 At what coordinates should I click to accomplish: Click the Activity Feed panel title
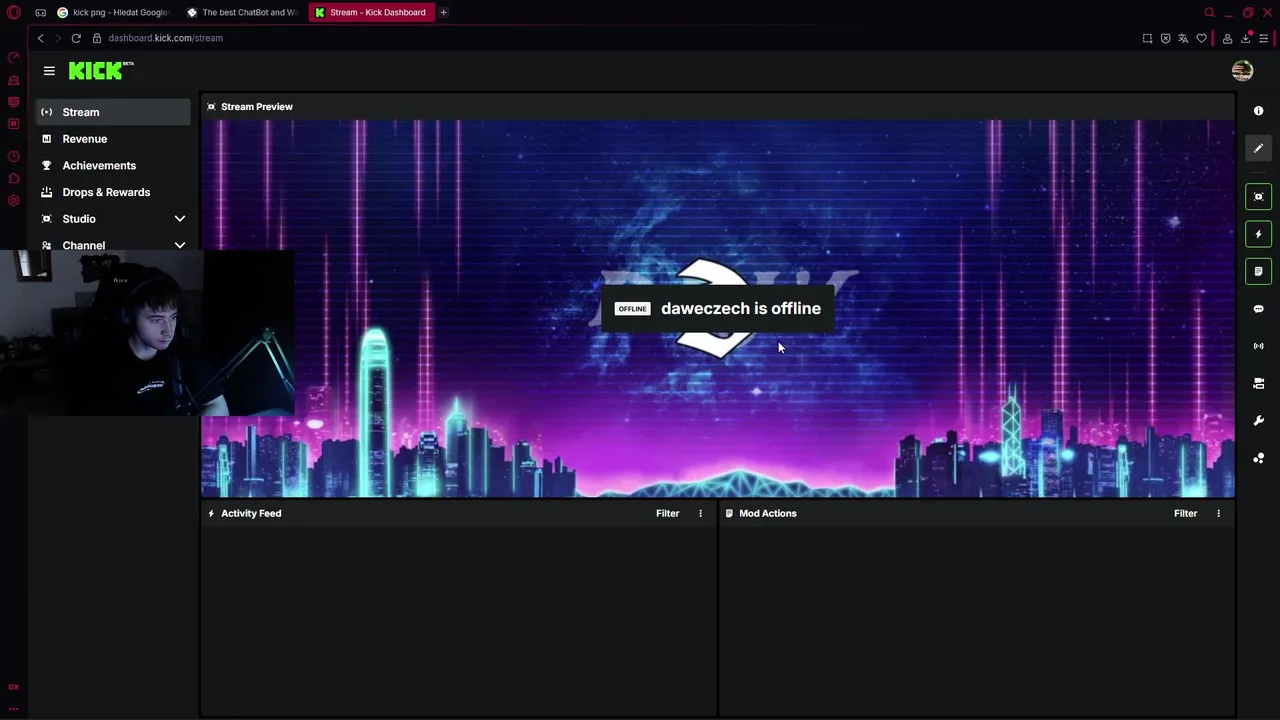pyautogui.click(x=251, y=513)
